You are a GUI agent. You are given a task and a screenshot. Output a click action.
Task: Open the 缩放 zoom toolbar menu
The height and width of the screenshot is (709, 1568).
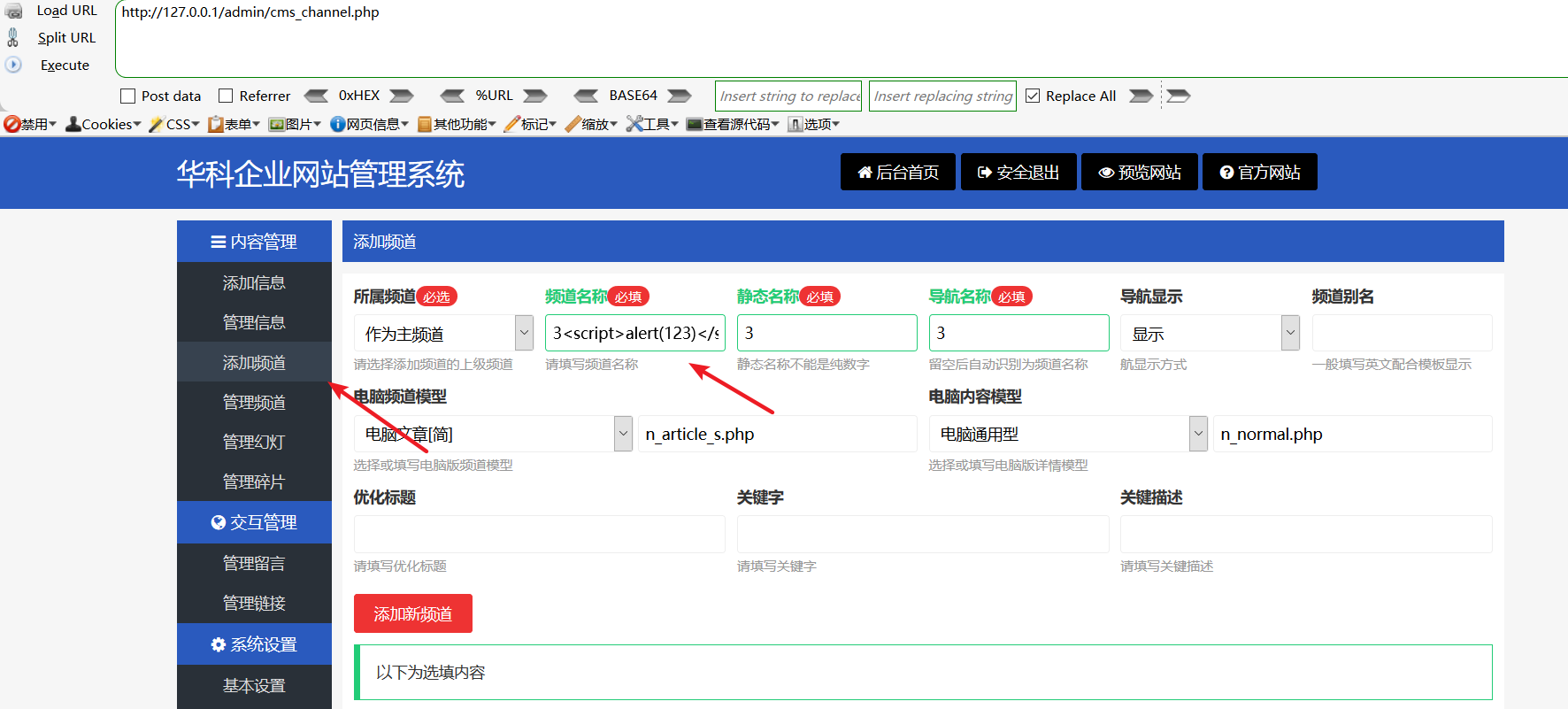[x=591, y=124]
